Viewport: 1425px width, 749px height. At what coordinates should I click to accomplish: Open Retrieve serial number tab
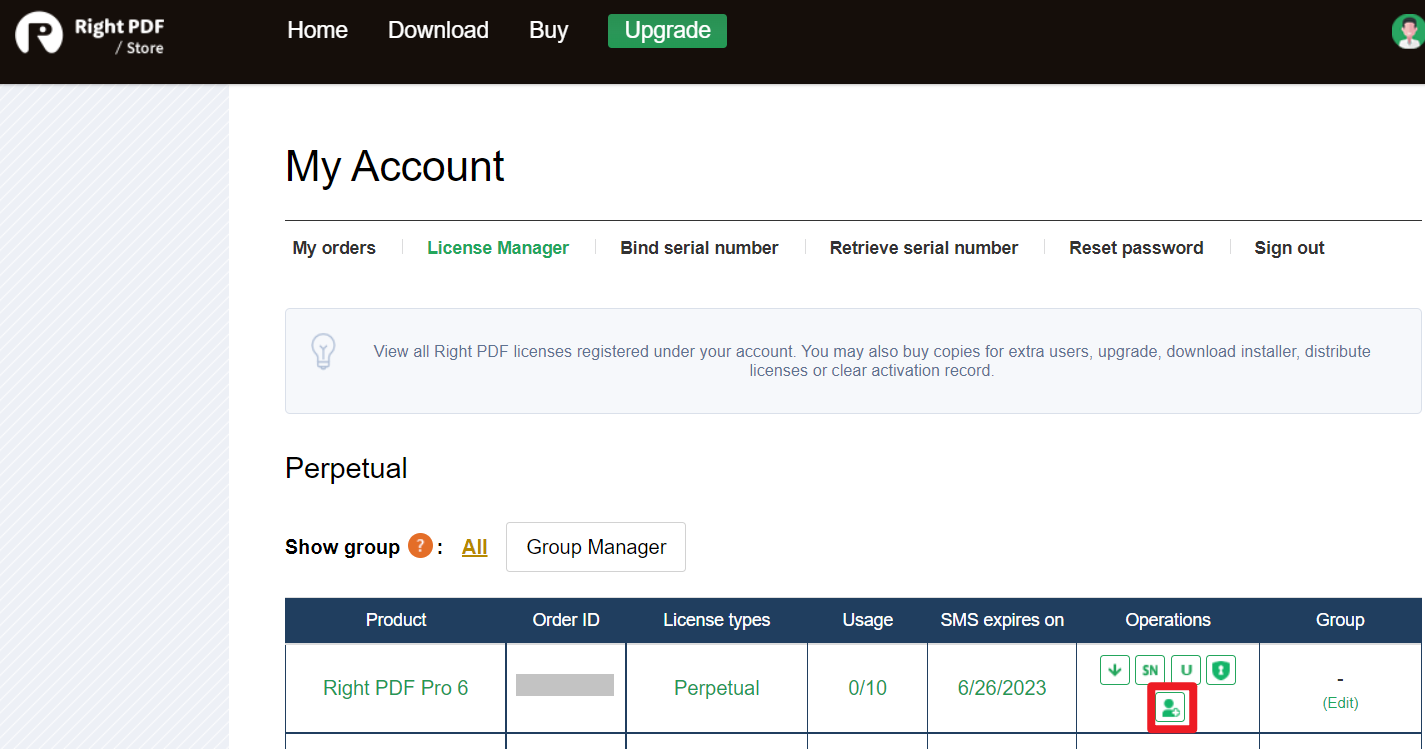tap(924, 248)
